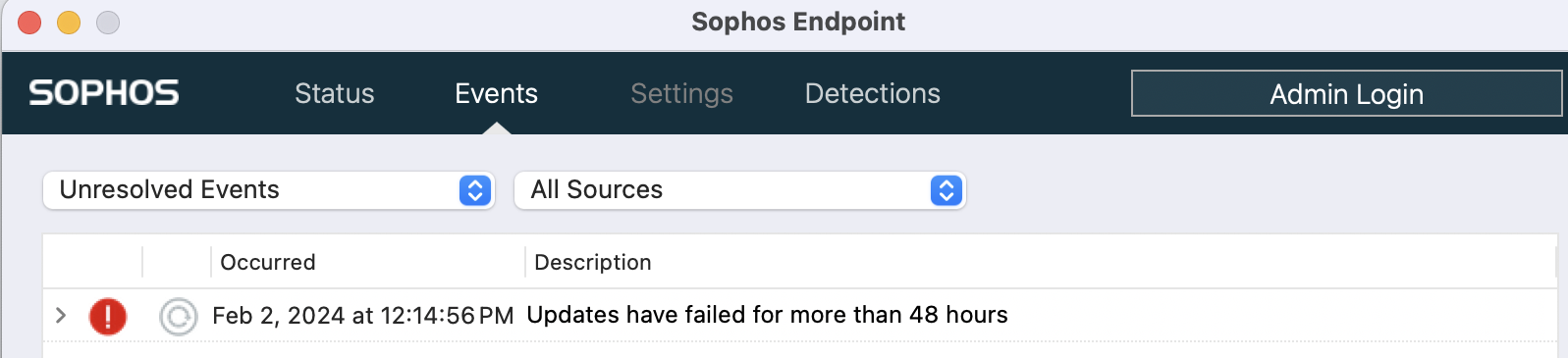Image resolution: width=1568 pixels, height=358 pixels.
Task: Switch to the Status tab
Action: pos(335,93)
